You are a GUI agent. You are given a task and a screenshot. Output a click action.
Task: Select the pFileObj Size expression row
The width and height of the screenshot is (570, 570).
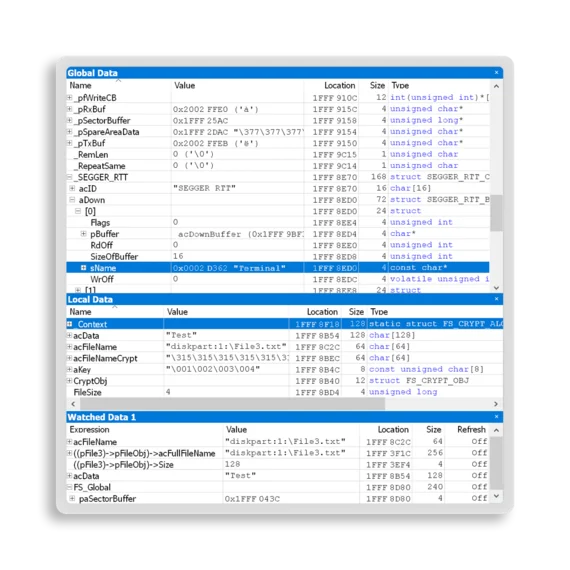278,464
